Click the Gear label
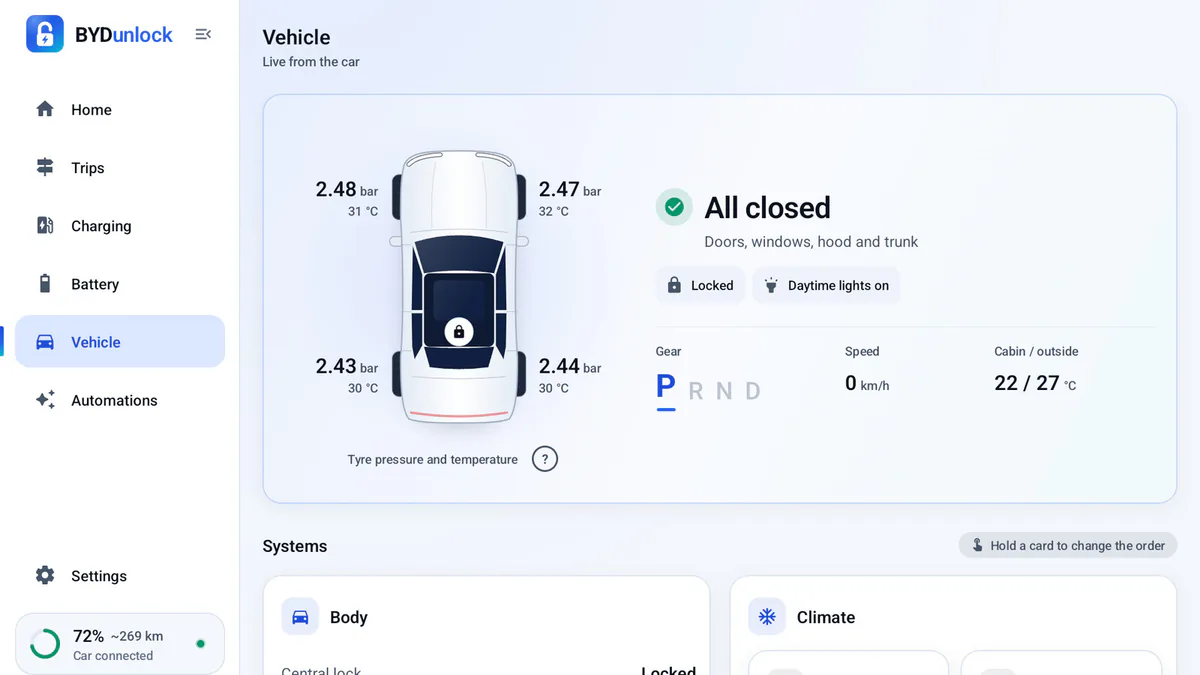Image resolution: width=1200 pixels, height=675 pixels. coord(669,351)
